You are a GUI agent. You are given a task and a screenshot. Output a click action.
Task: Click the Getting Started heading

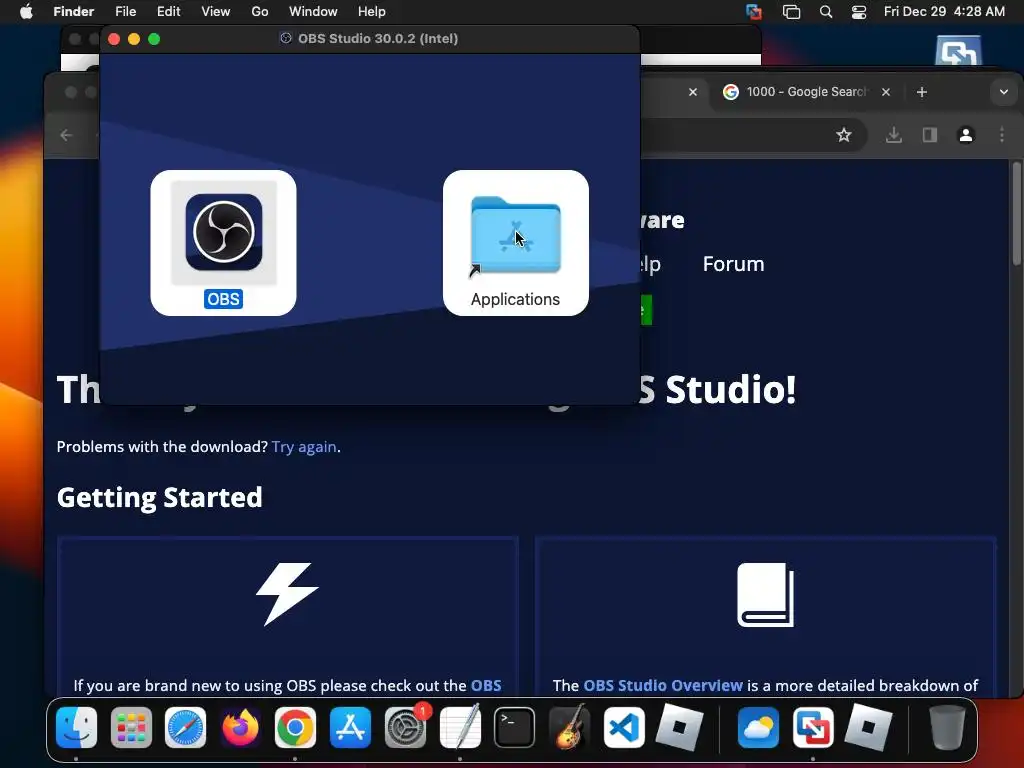coord(159,498)
